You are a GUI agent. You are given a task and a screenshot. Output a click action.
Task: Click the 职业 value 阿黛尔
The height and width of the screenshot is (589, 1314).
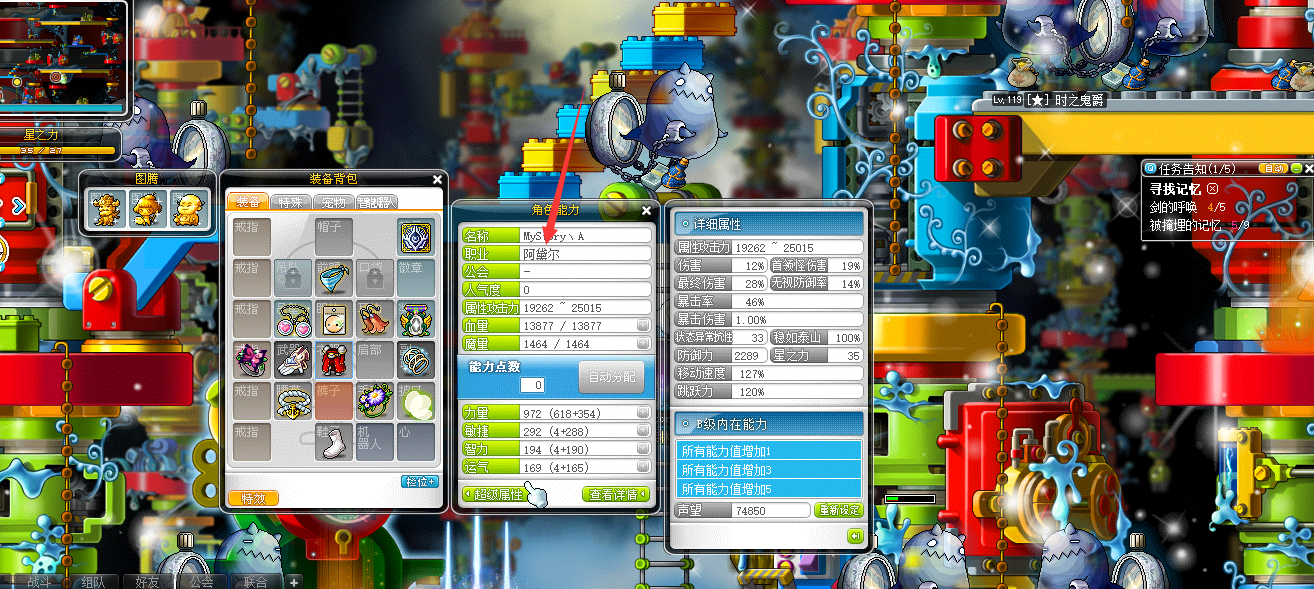586,254
